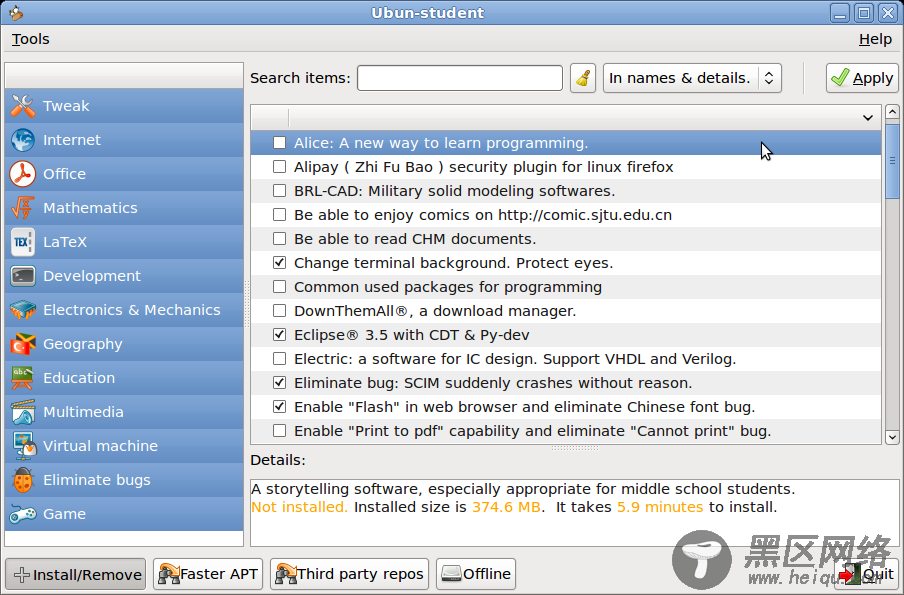
Task: Click the Faster APT button
Action: (x=208, y=574)
